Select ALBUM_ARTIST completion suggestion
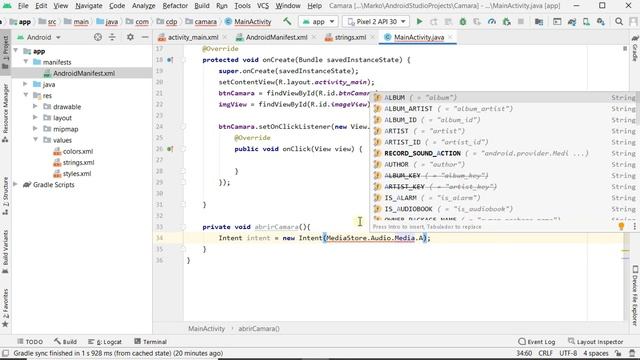This screenshot has width=640, height=360. 504,109
